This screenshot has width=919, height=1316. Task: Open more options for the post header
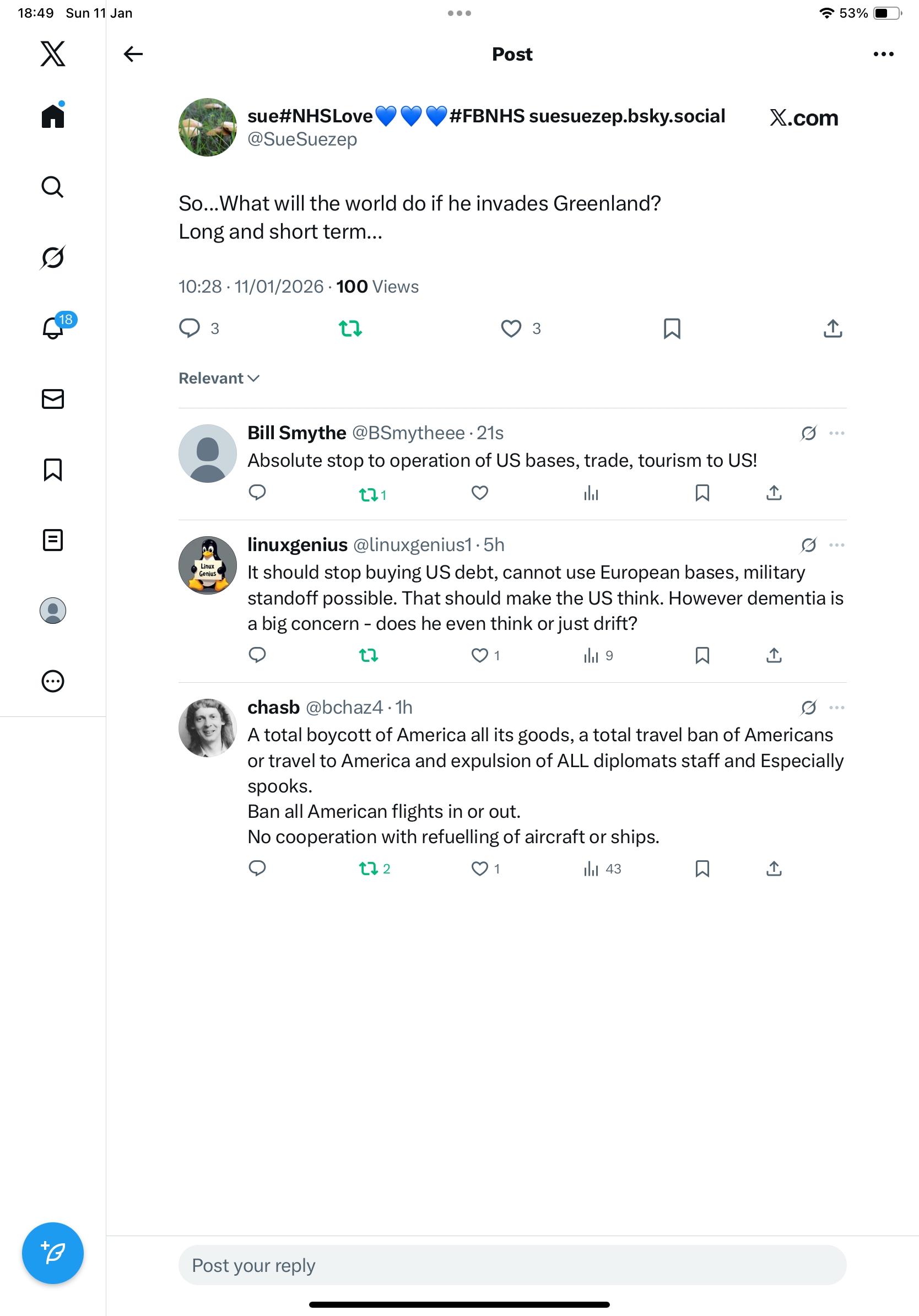(883, 54)
